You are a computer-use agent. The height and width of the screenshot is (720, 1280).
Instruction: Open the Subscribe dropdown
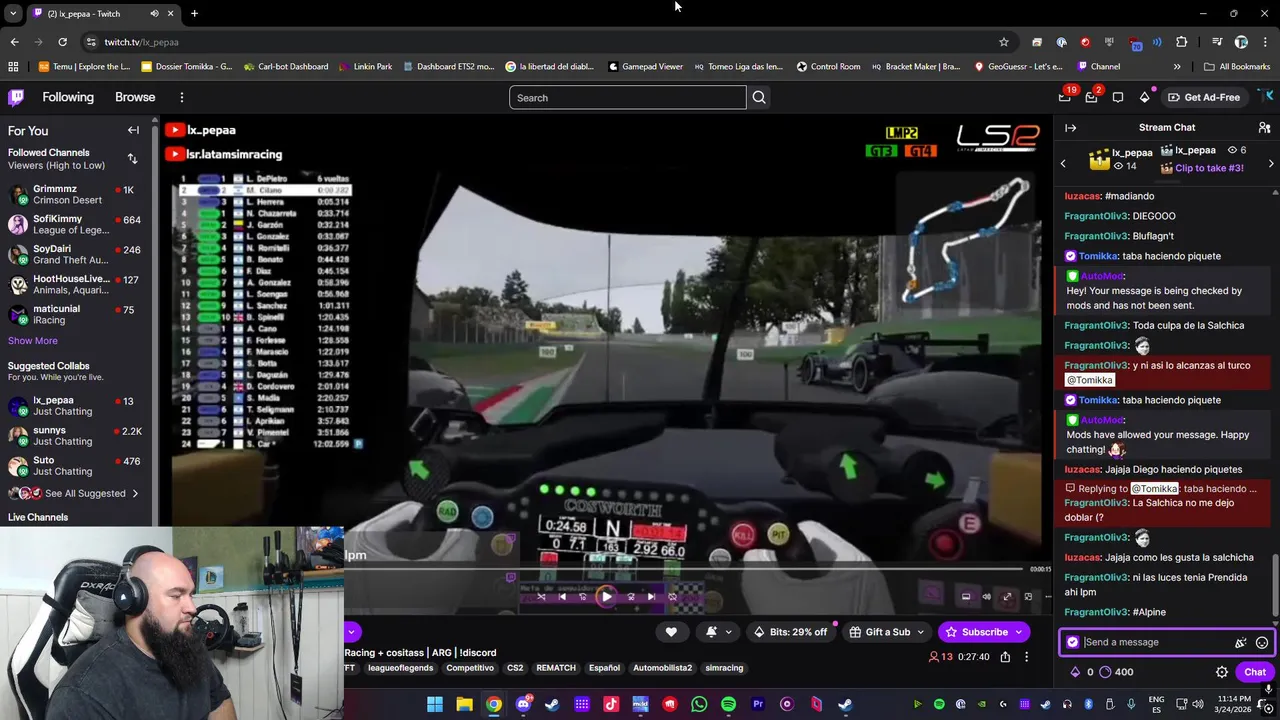1019,632
